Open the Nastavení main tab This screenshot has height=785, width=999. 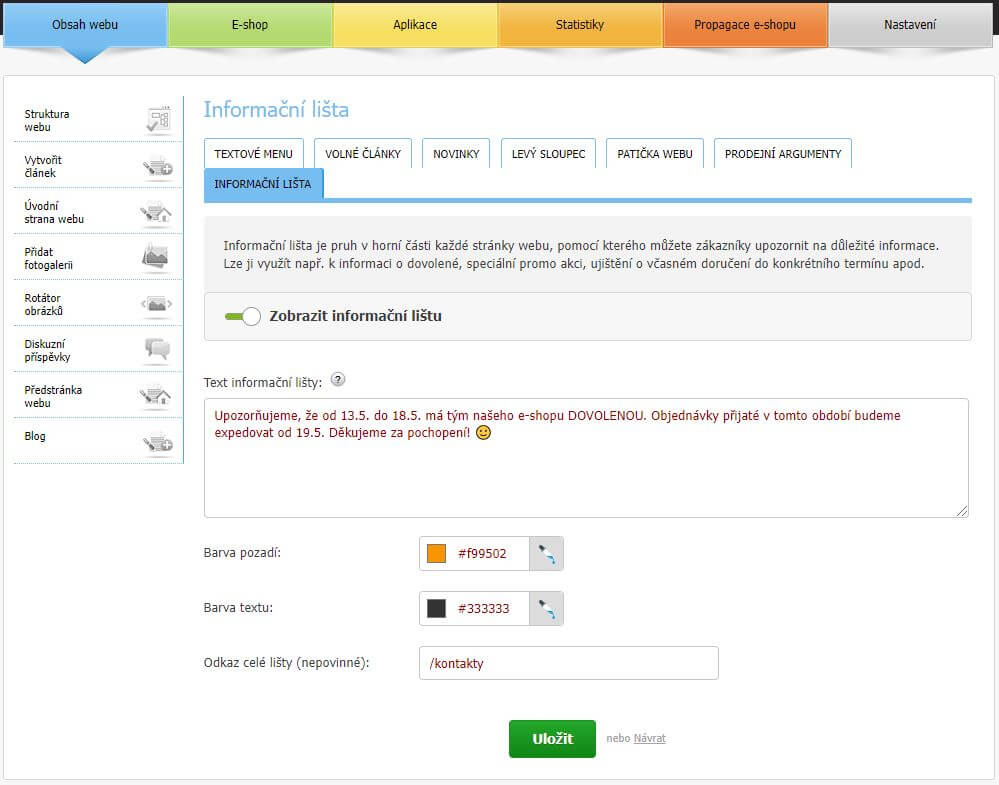910,25
